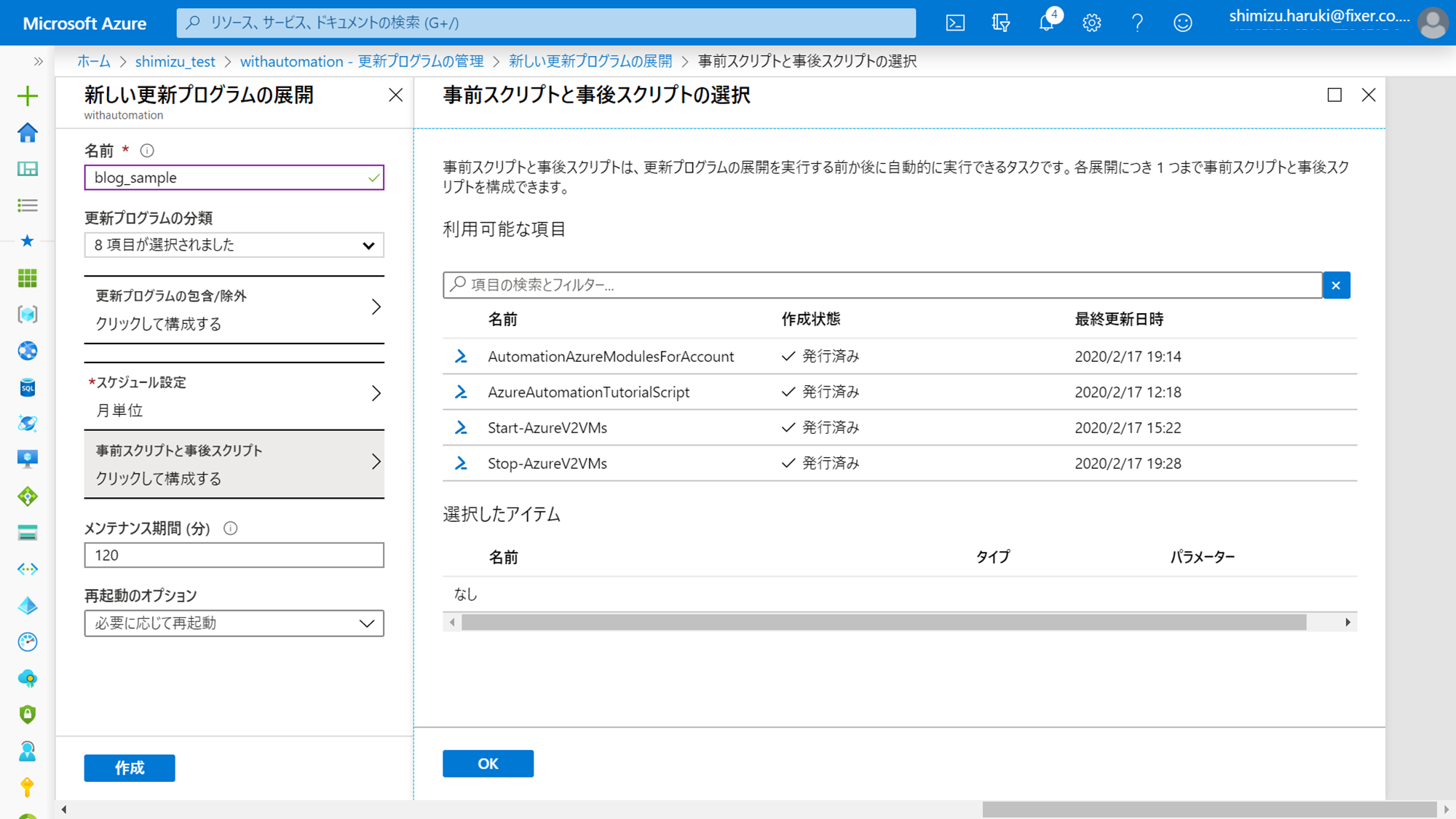Open Favorites star in sidebar

(x=28, y=241)
